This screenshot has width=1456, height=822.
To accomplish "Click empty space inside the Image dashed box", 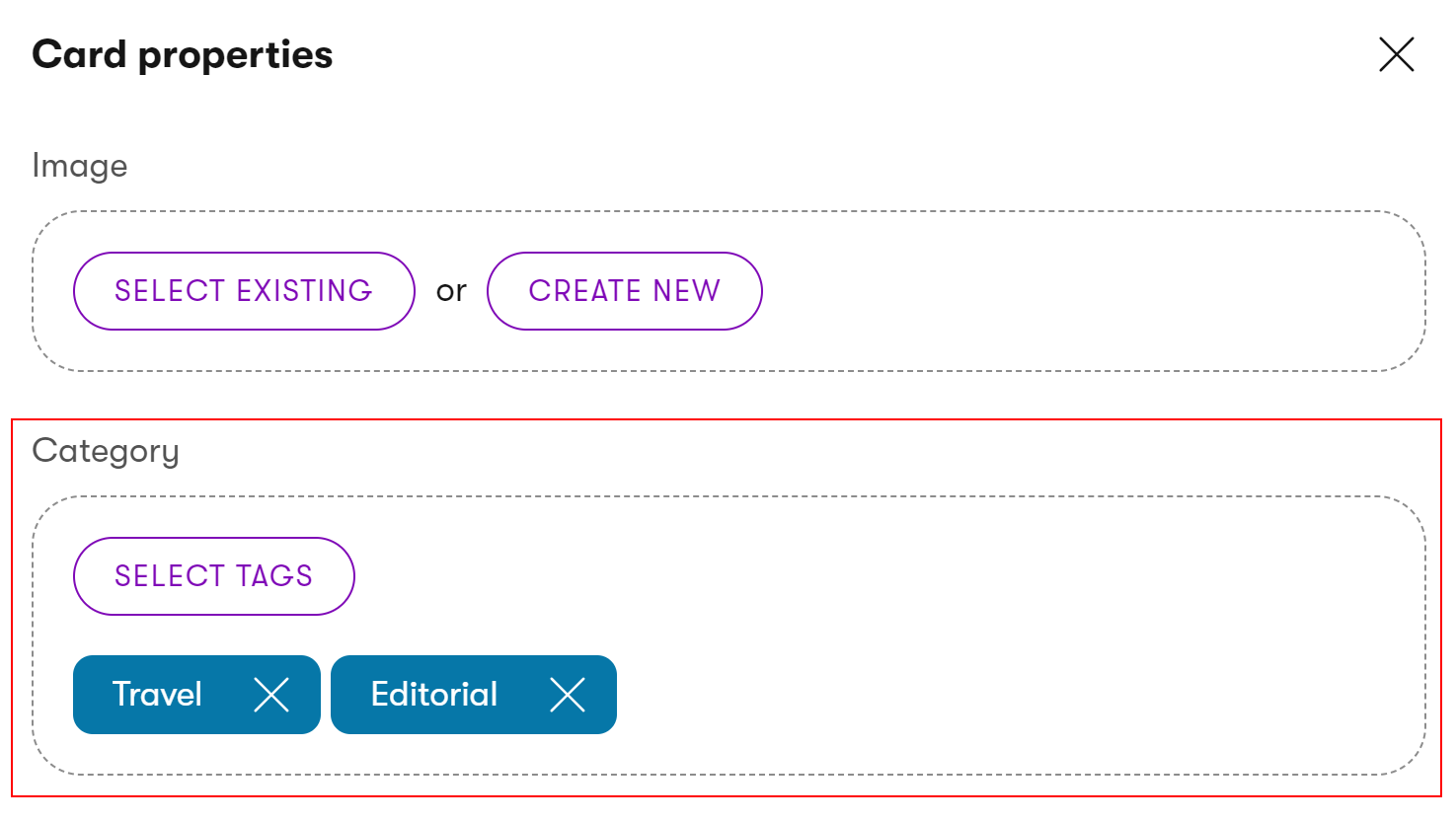I will [x=1086, y=291].
